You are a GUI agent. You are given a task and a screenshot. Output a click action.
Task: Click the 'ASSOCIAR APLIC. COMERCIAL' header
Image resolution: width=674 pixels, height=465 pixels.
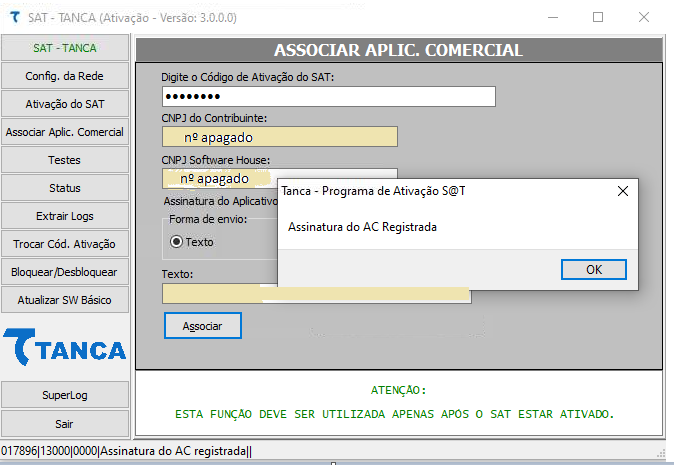point(398,50)
